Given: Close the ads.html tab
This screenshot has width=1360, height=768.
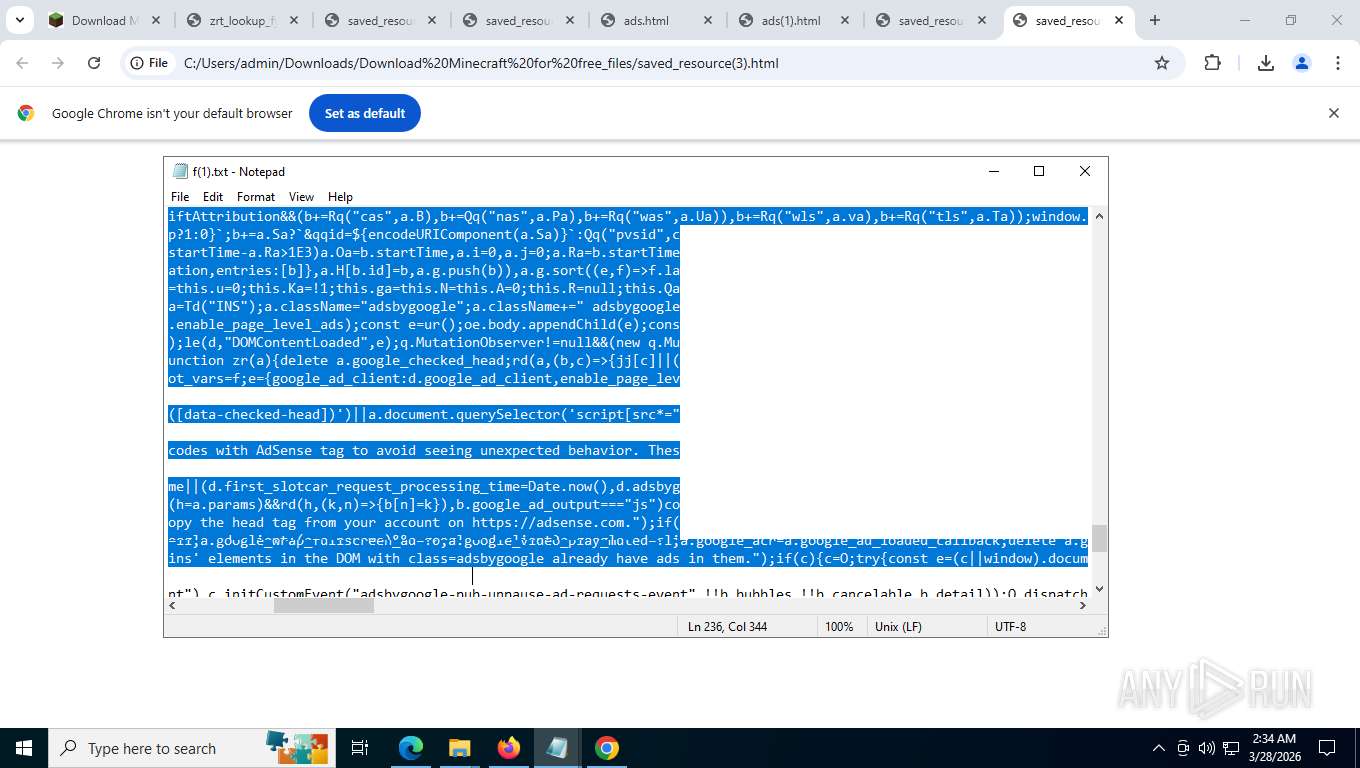Looking at the screenshot, I should pyautogui.click(x=708, y=20).
